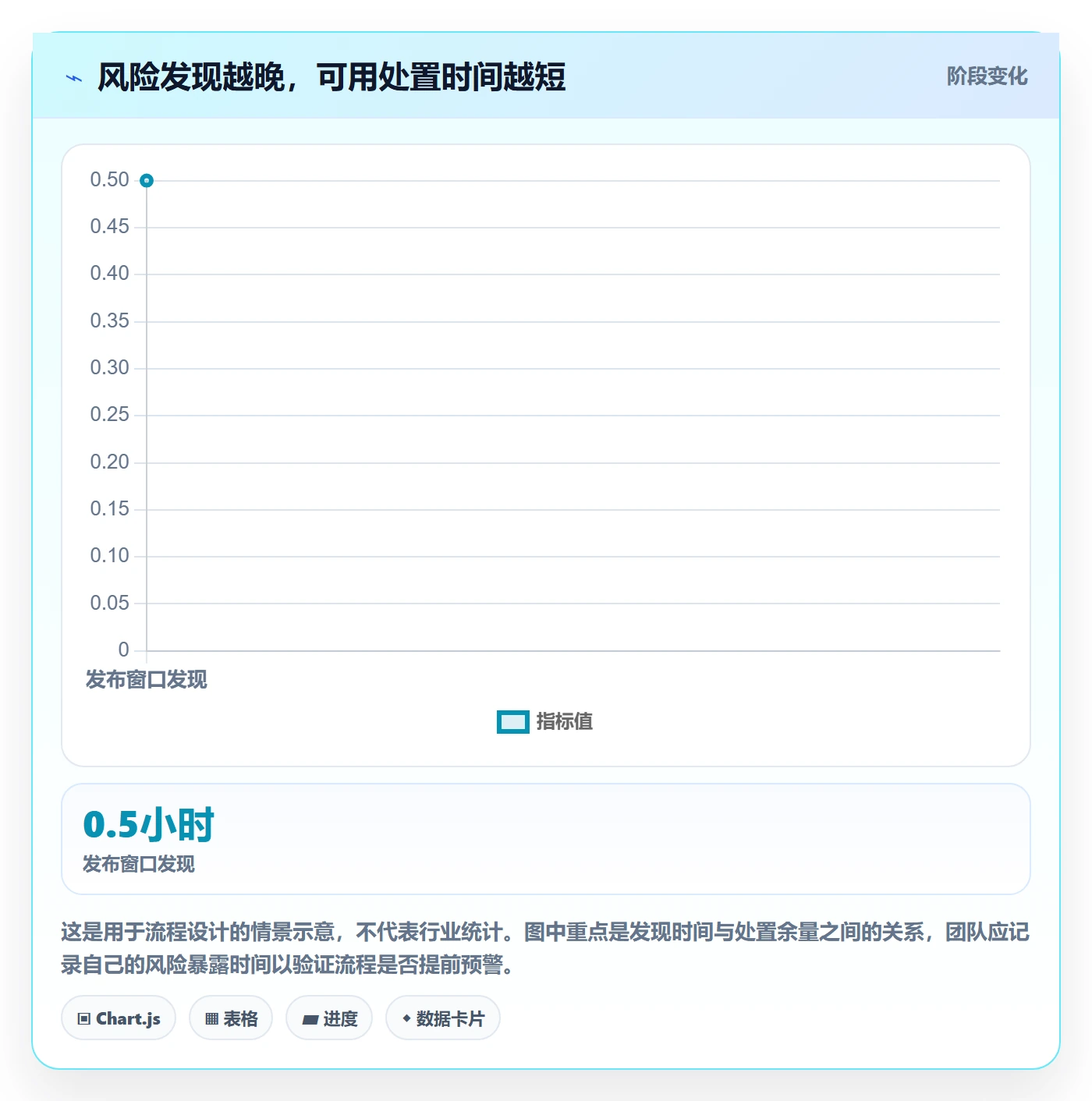Click the 0.05 y-axis tick label
The width and height of the screenshot is (1092, 1101).
[x=110, y=603]
